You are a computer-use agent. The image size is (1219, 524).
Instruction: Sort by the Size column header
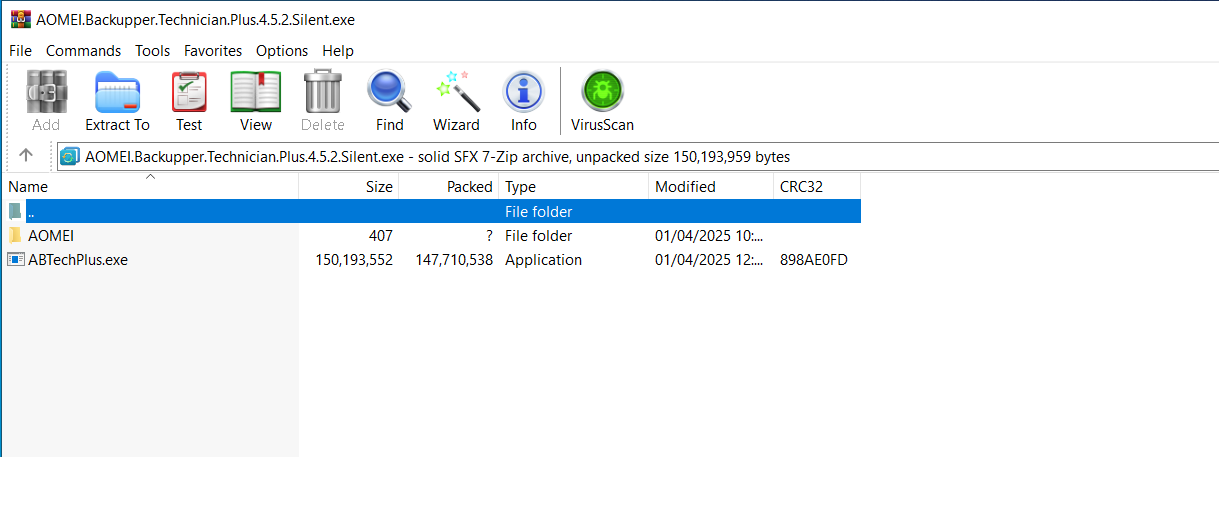(349, 187)
